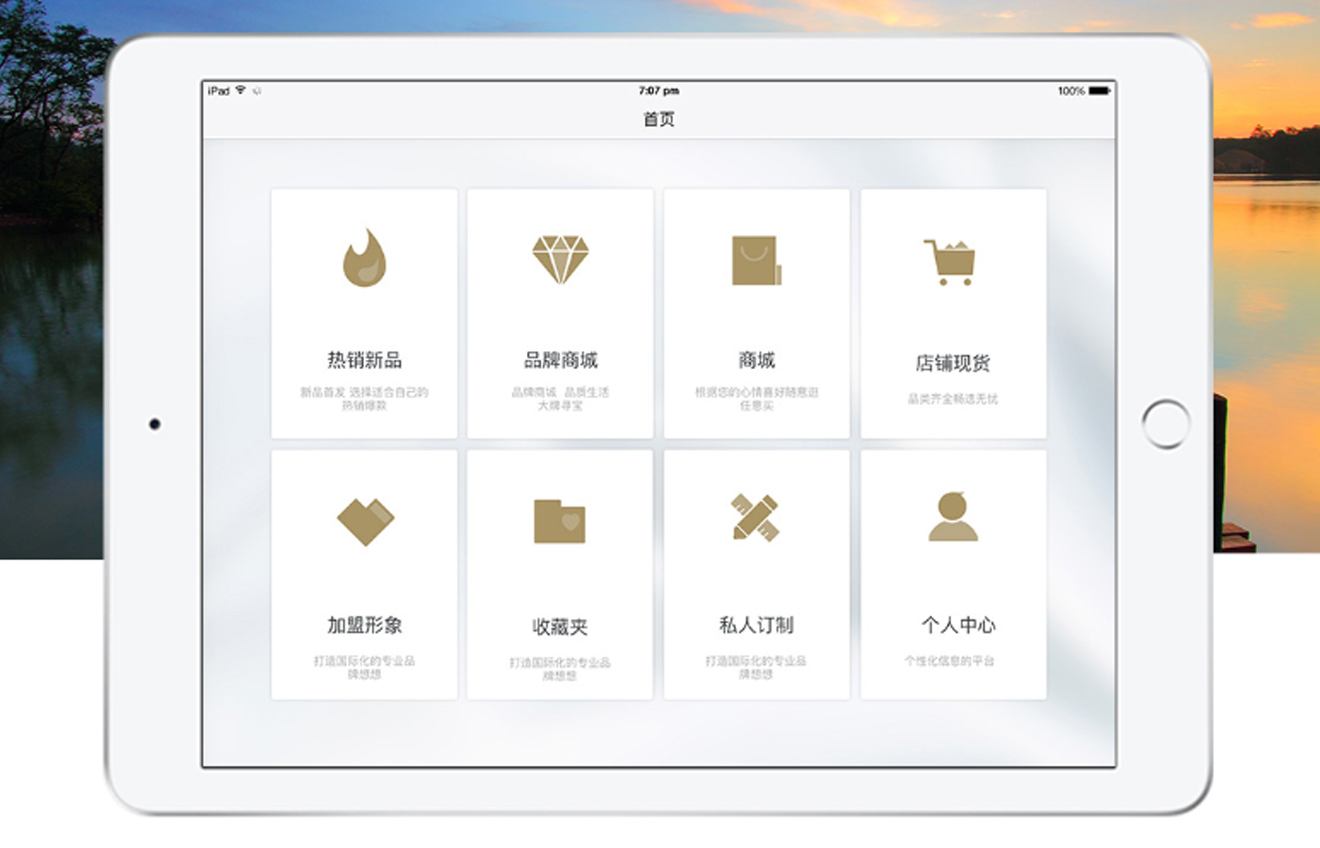Tap the shopping cart icon

[x=950, y=262]
